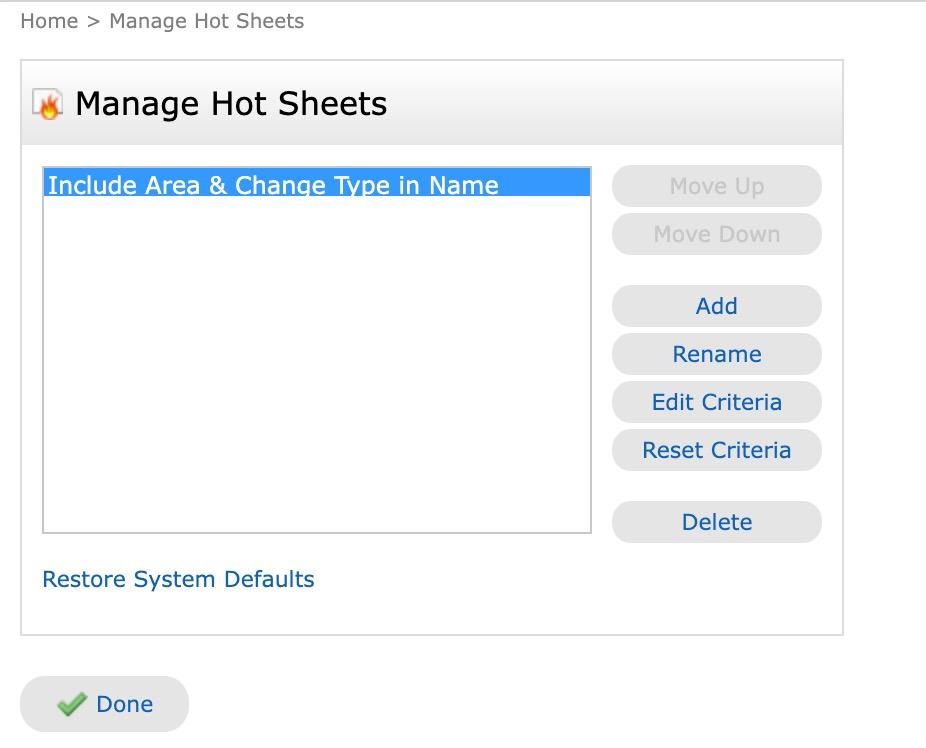Click the flame Hot Sheets icon
The height and width of the screenshot is (748, 926).
point(47,104)
